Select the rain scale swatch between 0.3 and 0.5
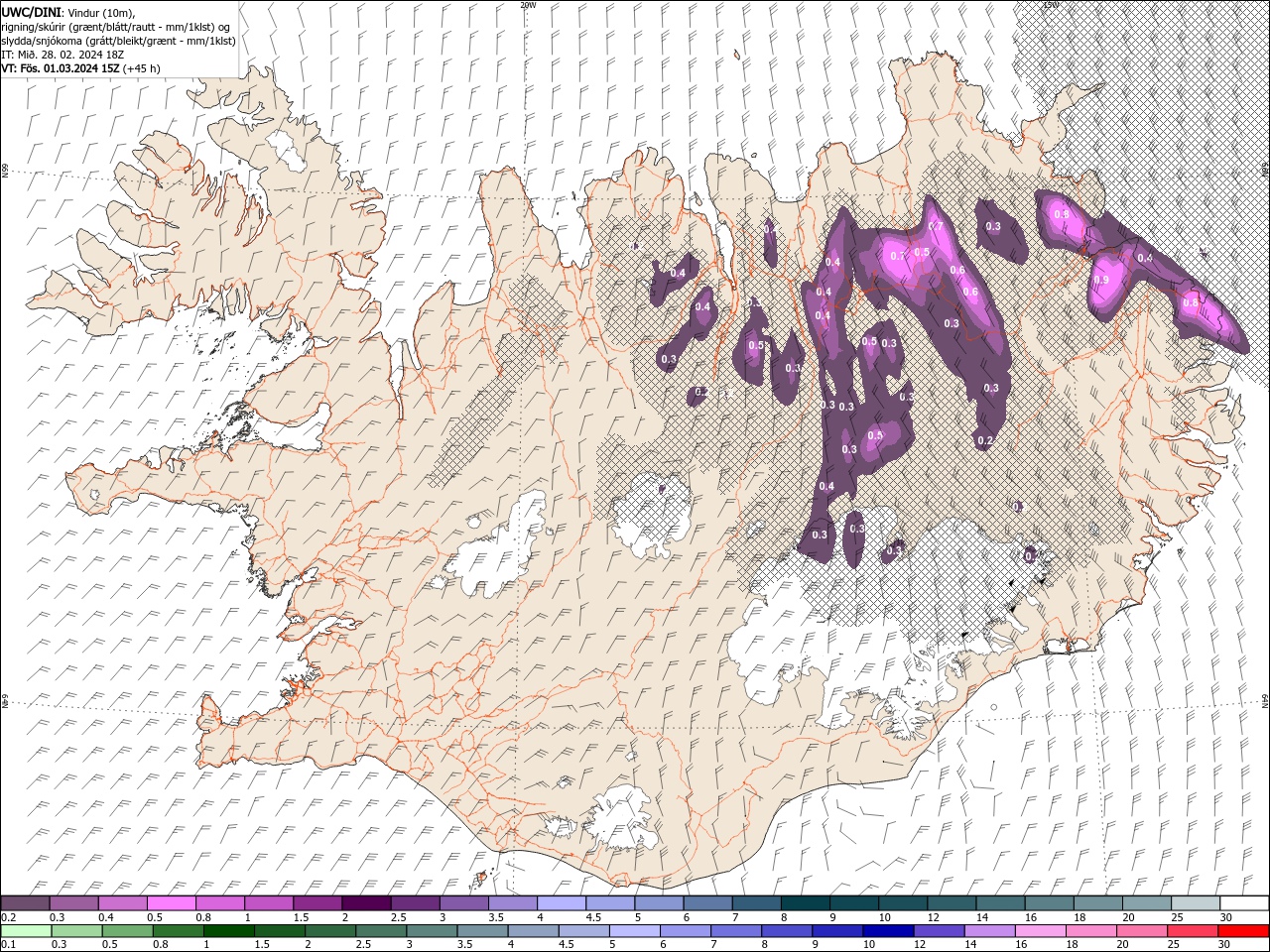The image size is (1270, 952). 76,931
